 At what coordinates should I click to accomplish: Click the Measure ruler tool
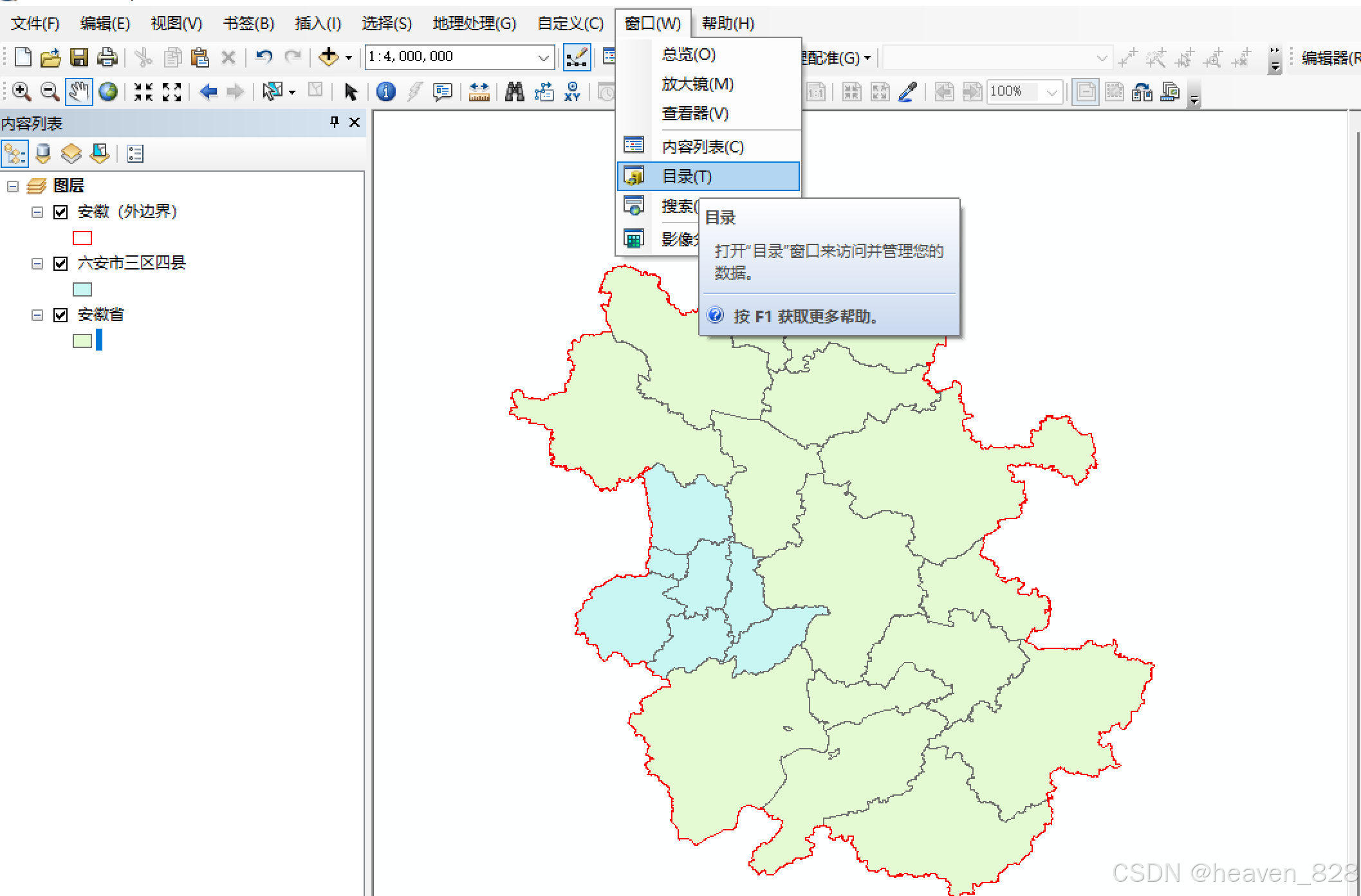coord(479,92)
